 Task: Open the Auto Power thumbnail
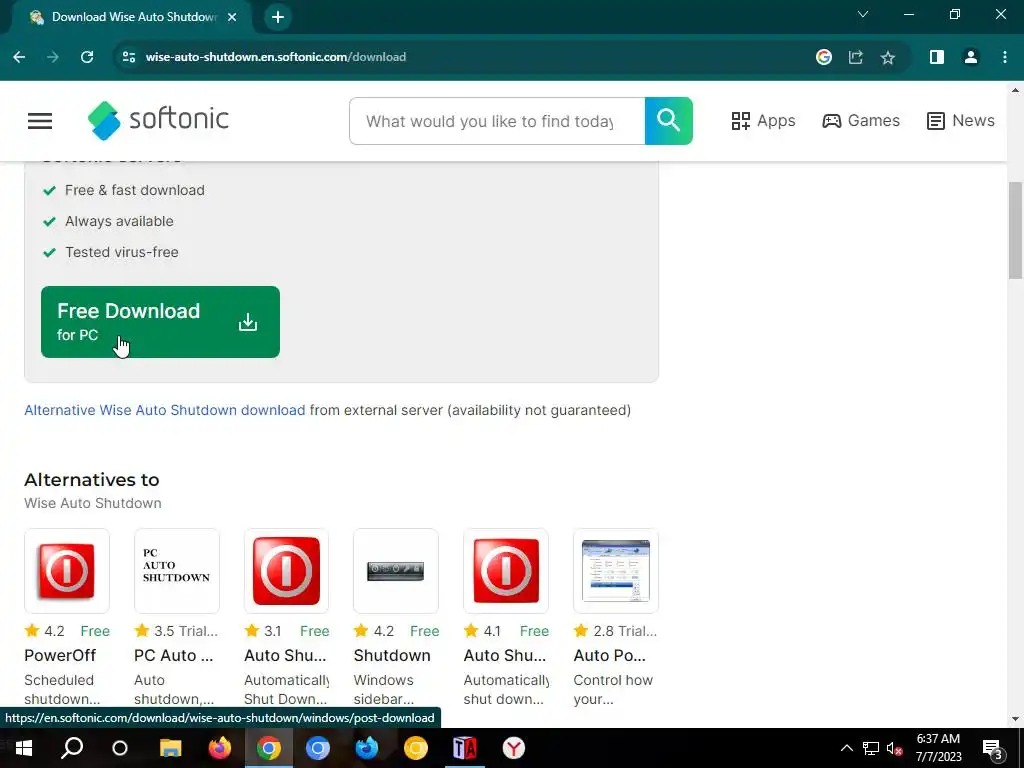(616, 571)
